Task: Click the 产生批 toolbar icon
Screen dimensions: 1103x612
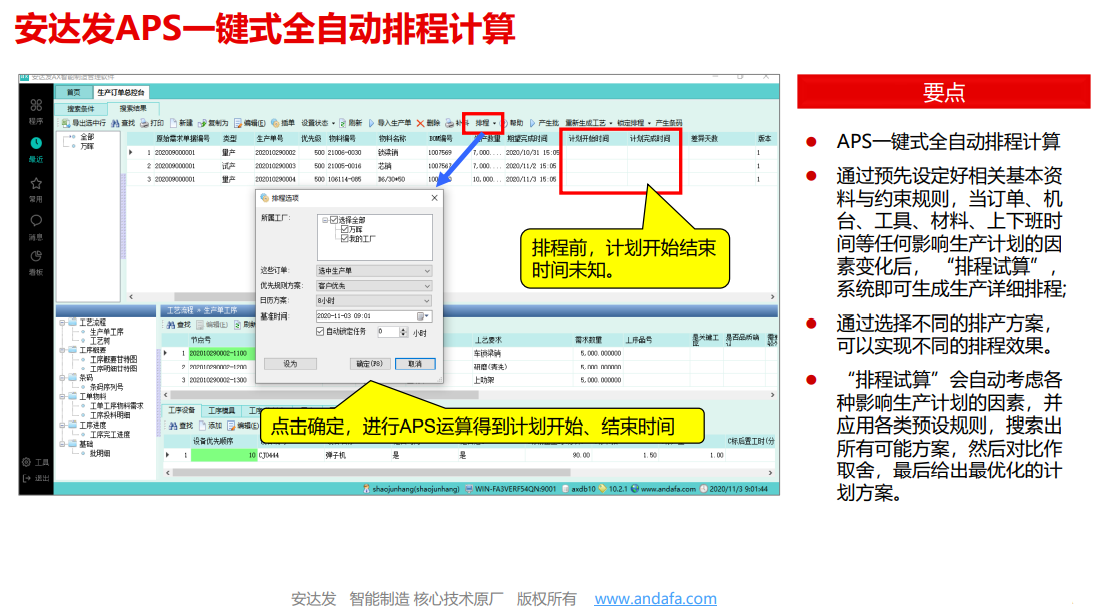Action: [x=533, y=123]
